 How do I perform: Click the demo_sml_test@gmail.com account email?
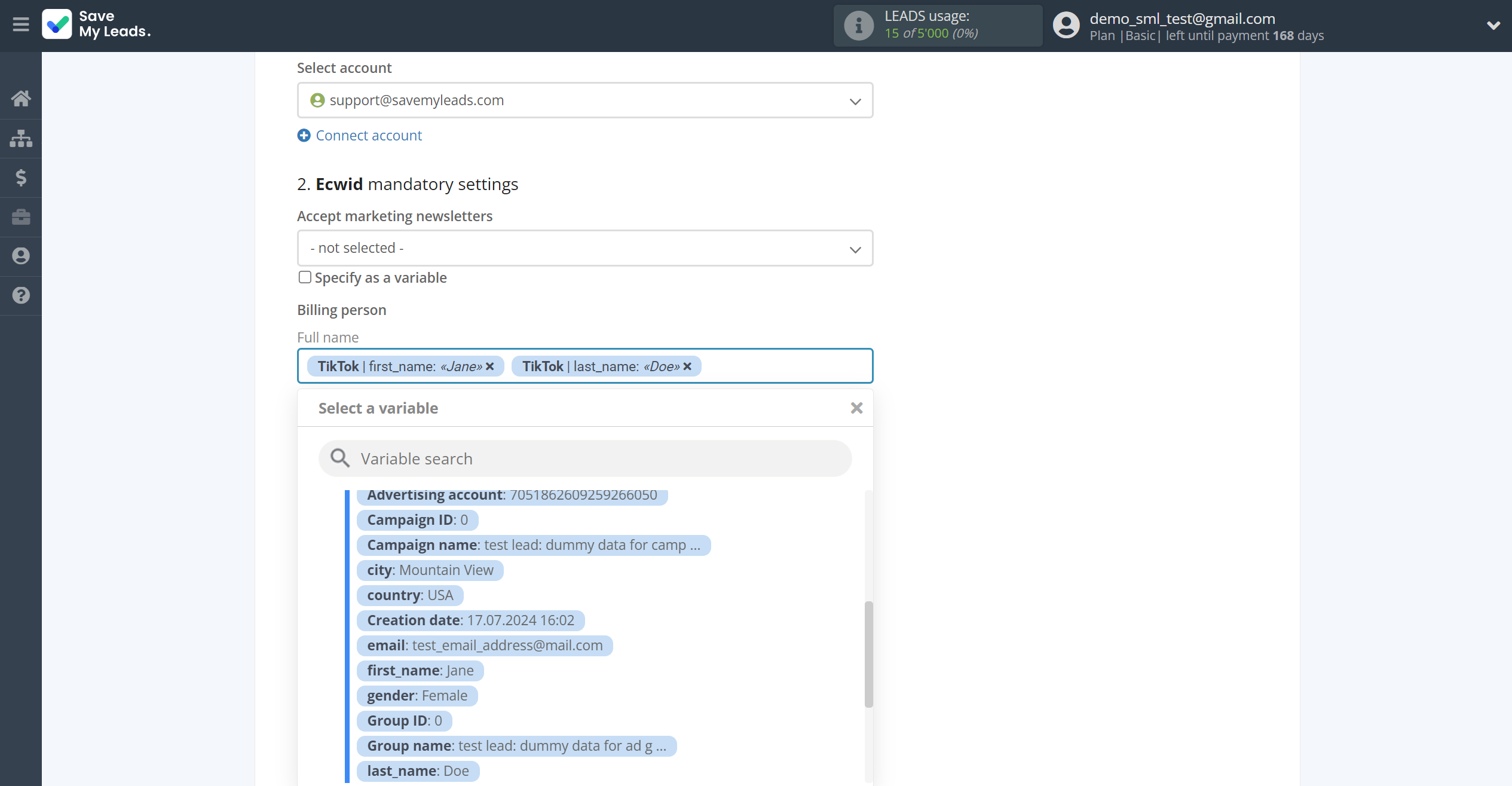tap(1182, 19)
